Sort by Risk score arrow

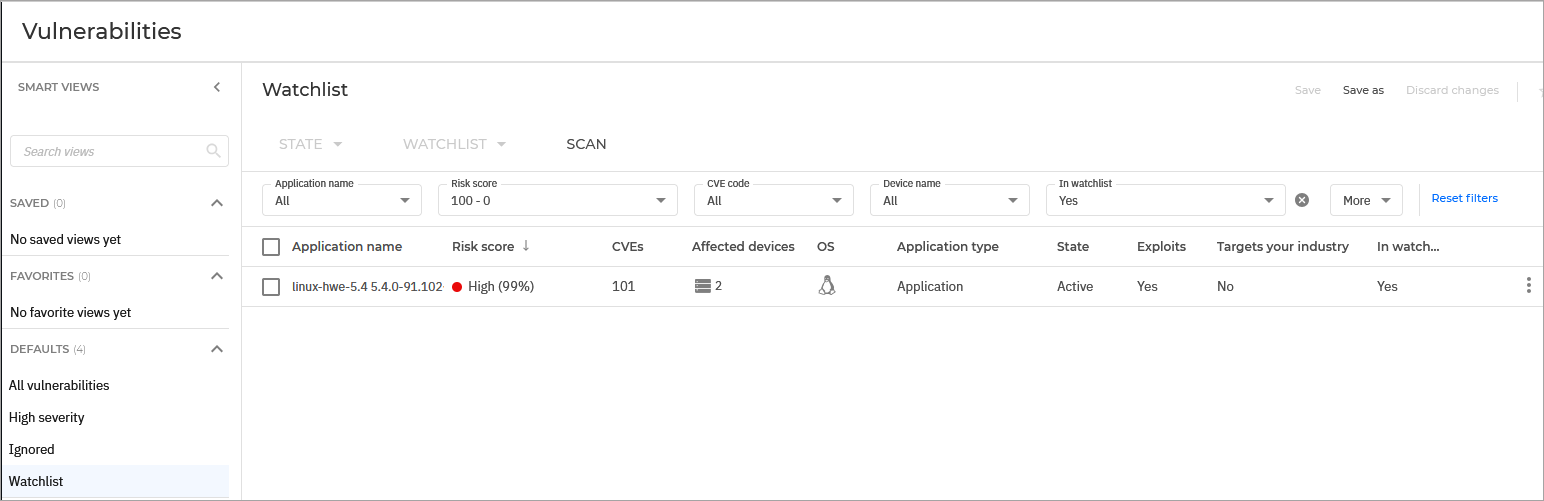[x=526, y=246]
